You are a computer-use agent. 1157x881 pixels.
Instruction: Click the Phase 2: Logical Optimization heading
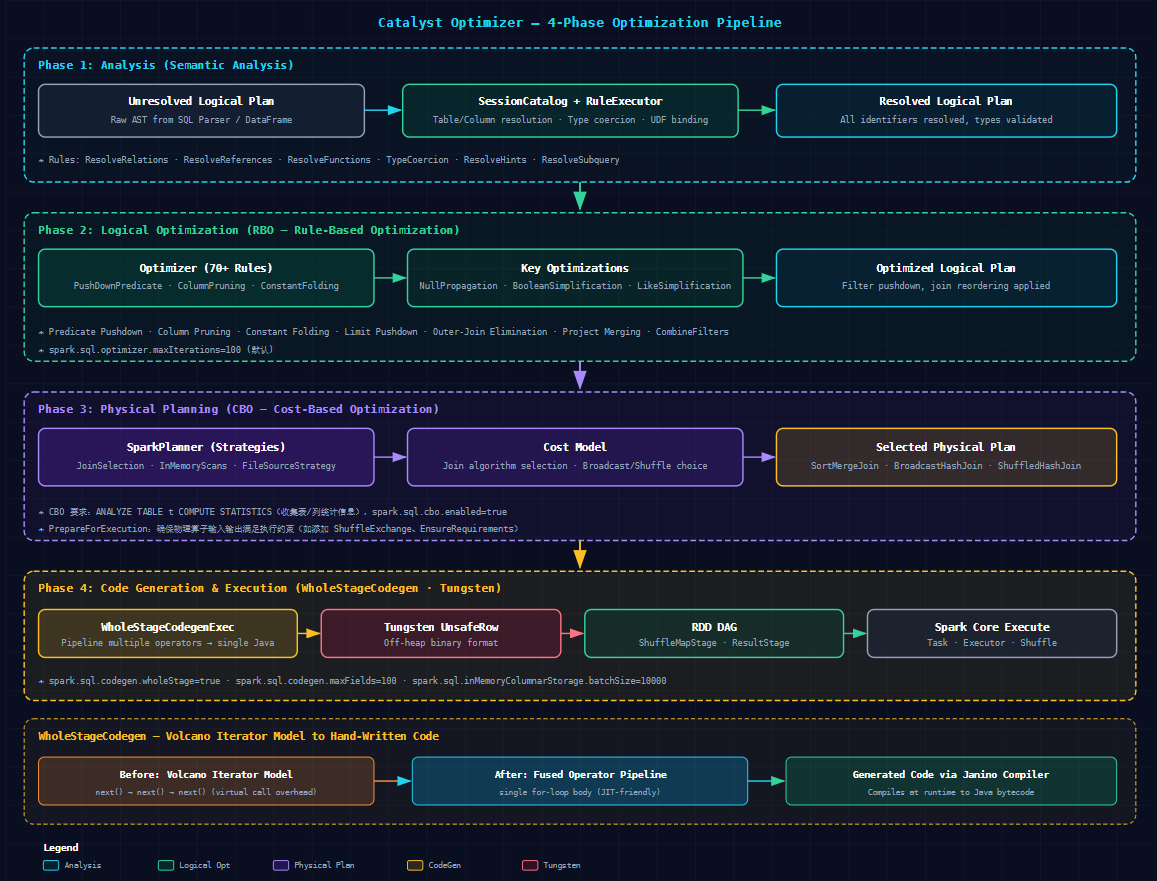tap(249, 230)
